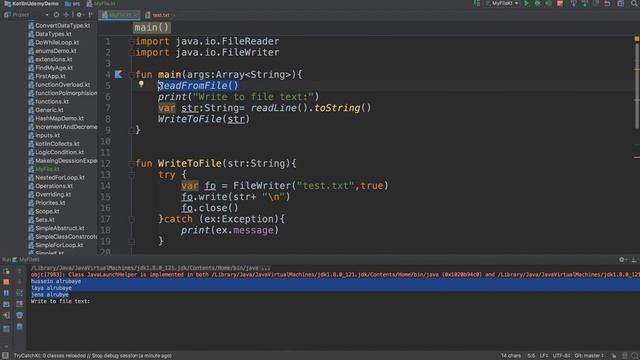Image resolution: width=640 pixels, height=360 pixels.
Task: Toggle soft-wrap icon in Run console
Action: [x=20, y=293]
